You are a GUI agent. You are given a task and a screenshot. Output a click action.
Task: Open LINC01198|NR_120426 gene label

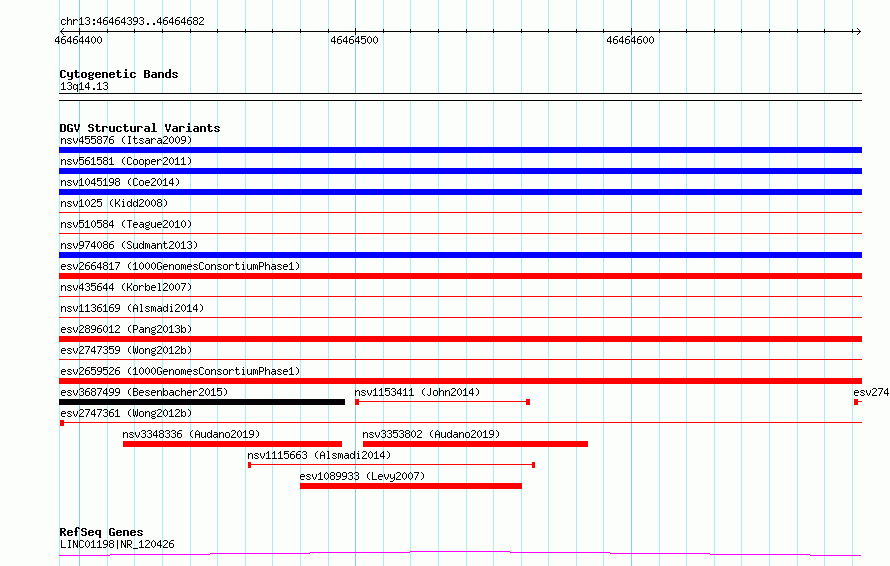(117, 544)
